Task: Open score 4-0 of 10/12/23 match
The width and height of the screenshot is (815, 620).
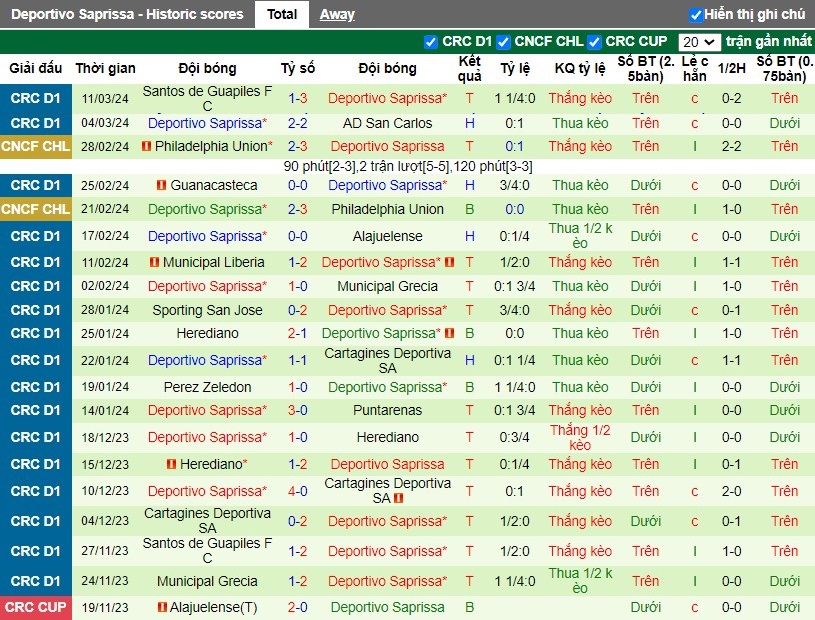Action: [297, 491]
